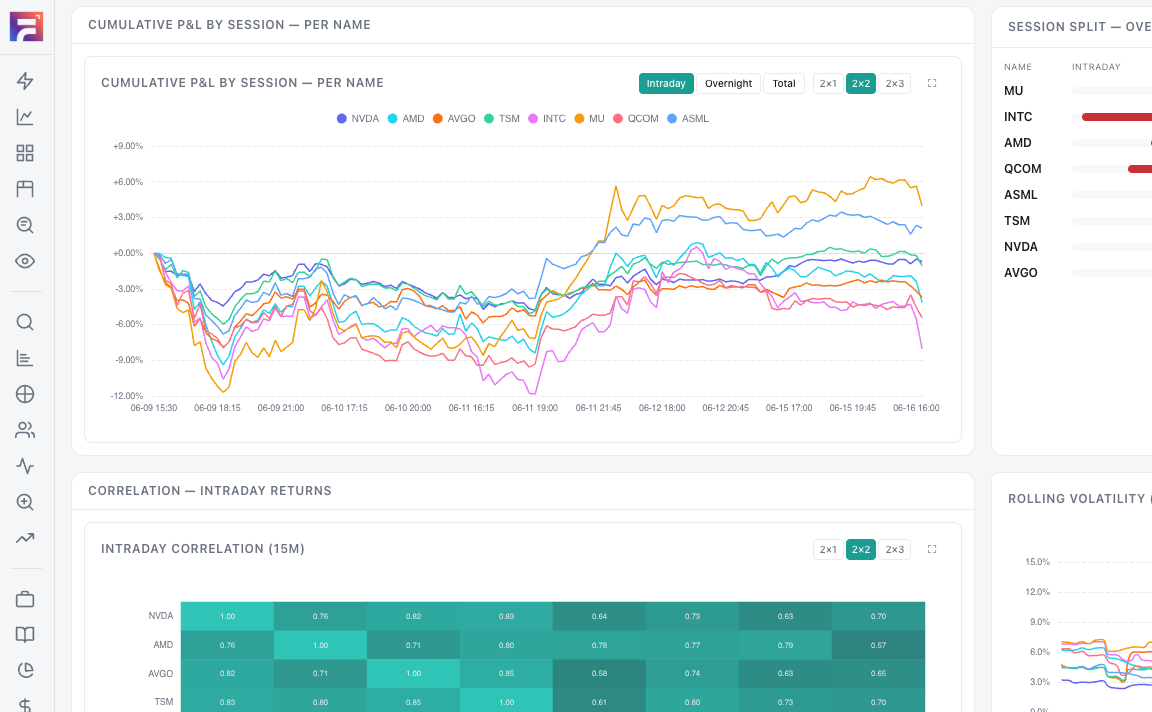Open the pie chart sidebar icon
This screenshot has width=1152, height=712.
pyautogui.click(x=25, y=670)
